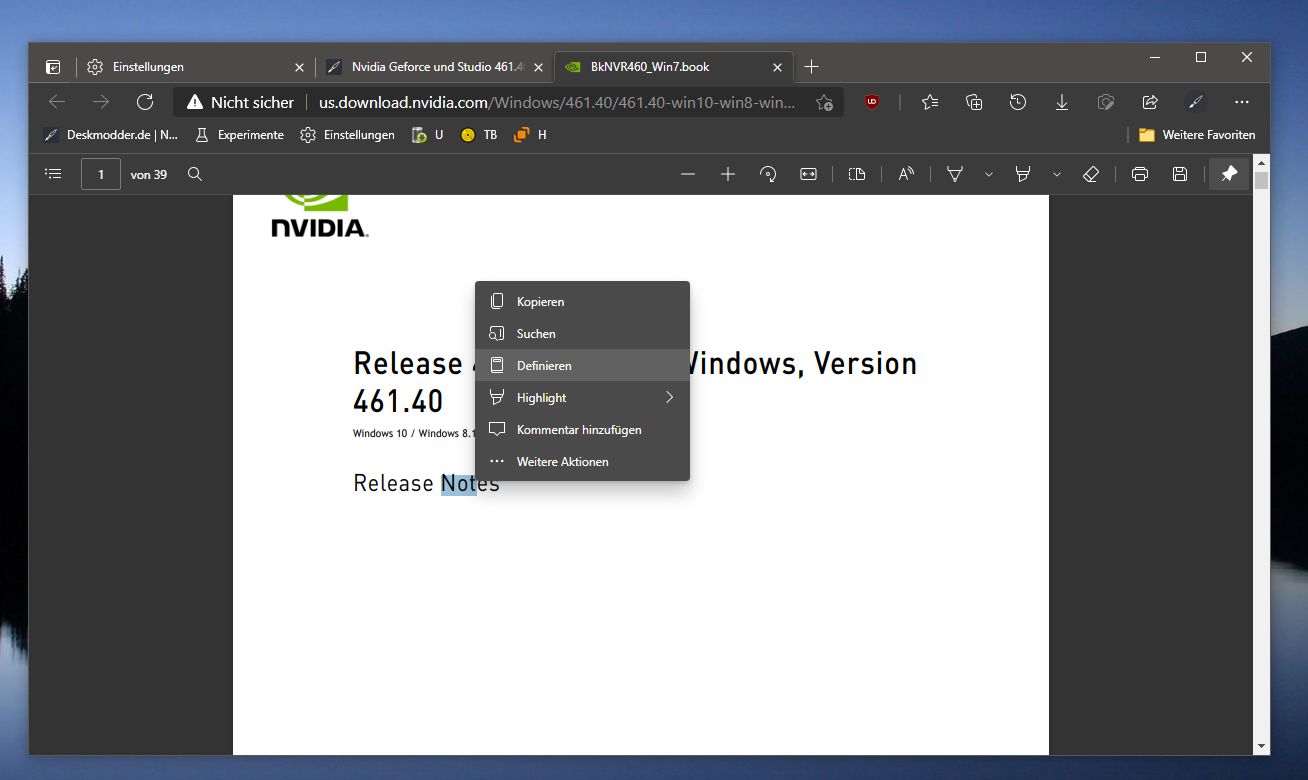Take a web capture screenshot
The height and width of the screenshot is (780, 1308).
(x=1106, y=102)
